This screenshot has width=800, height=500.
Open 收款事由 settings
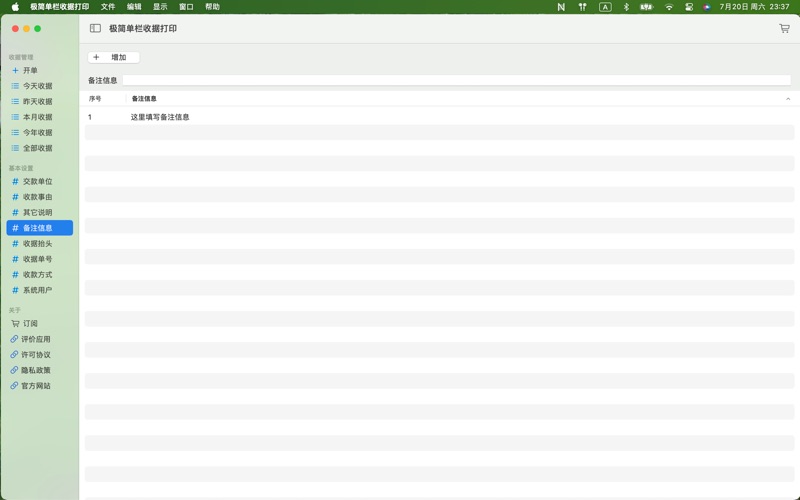(x=39, y=196)
